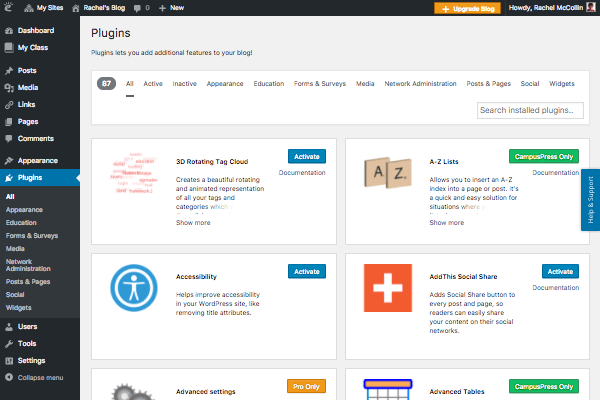The height and width of the screenshot is (400, 600).
Task: Open My Sites network icon
Action: tap(29, 8)
